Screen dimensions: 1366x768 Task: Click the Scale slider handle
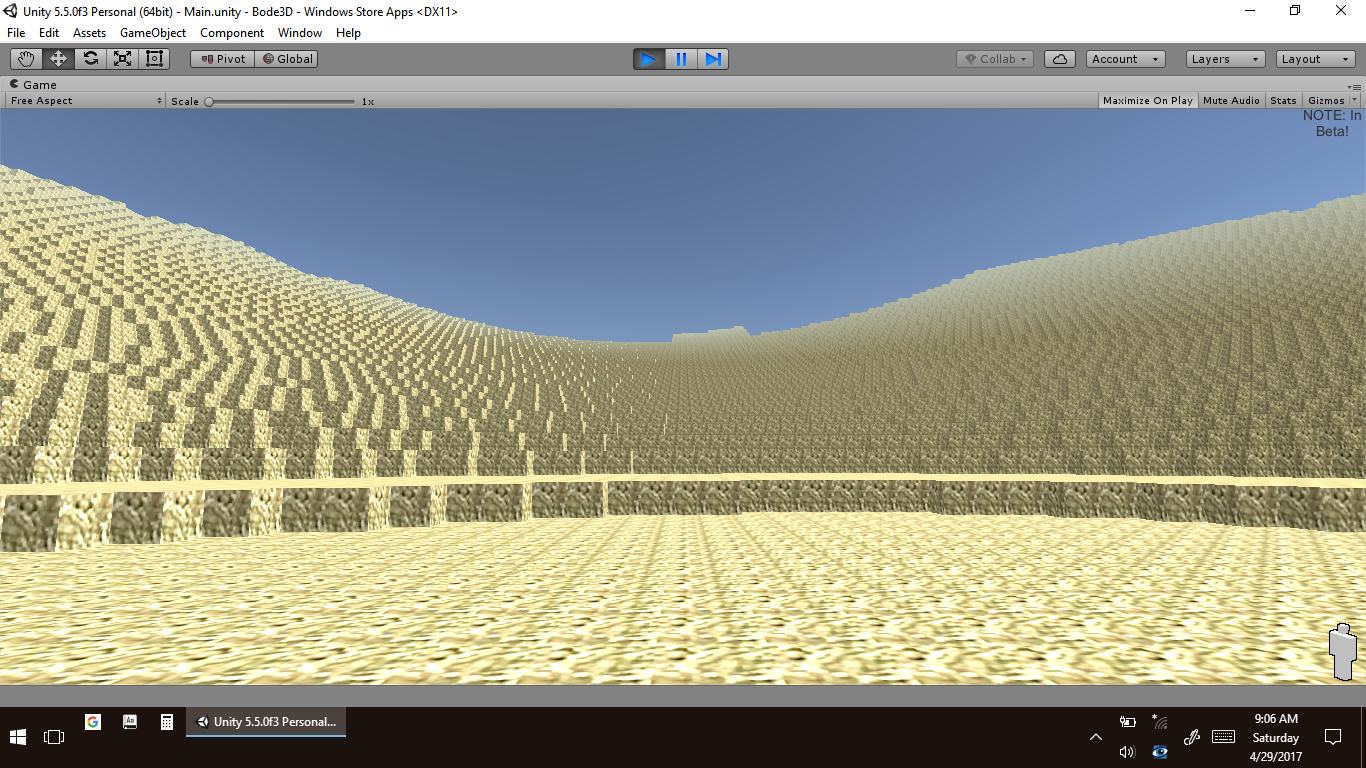pyautogui.click(x=209, y=101)
